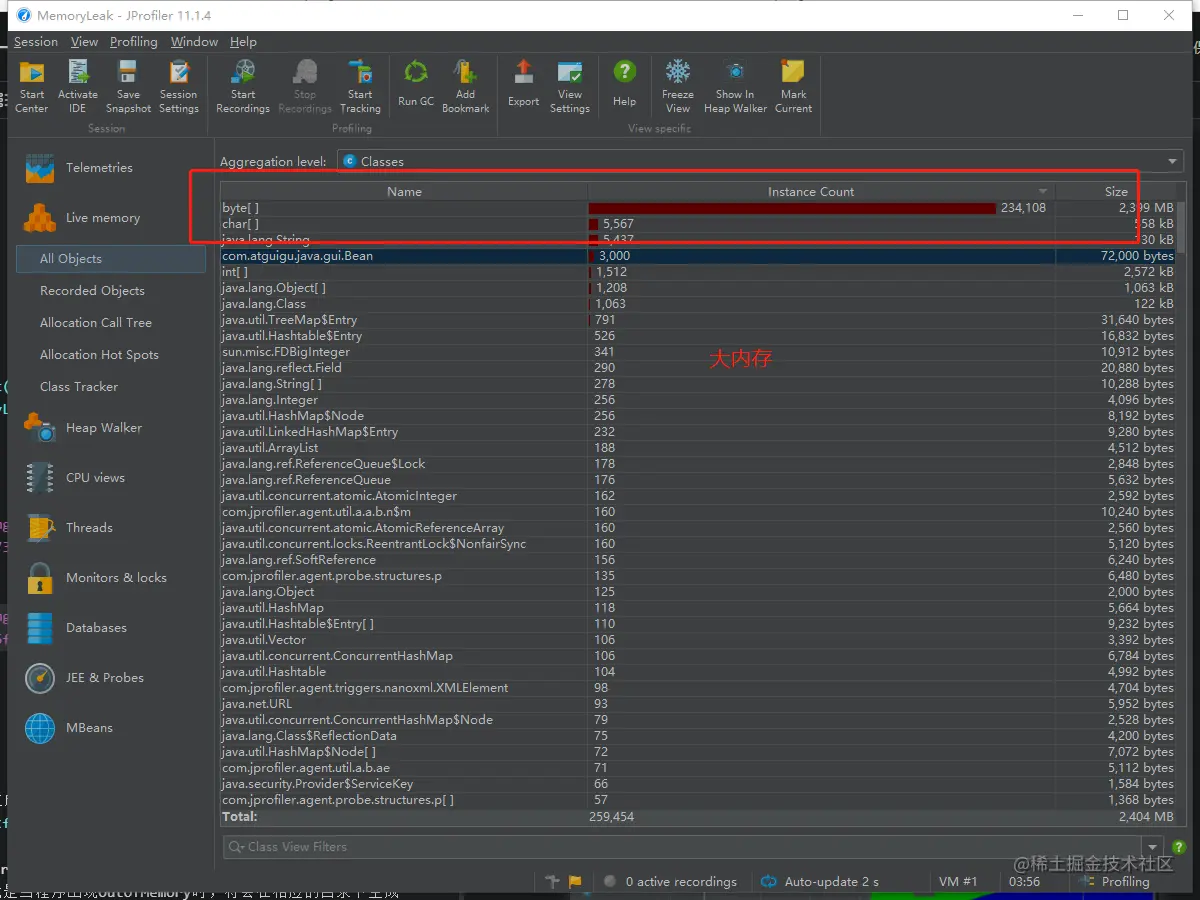Open the Class View Filters dropdown arrow
This screenshot has height=900, width=1200.
tap(1154, 847)
